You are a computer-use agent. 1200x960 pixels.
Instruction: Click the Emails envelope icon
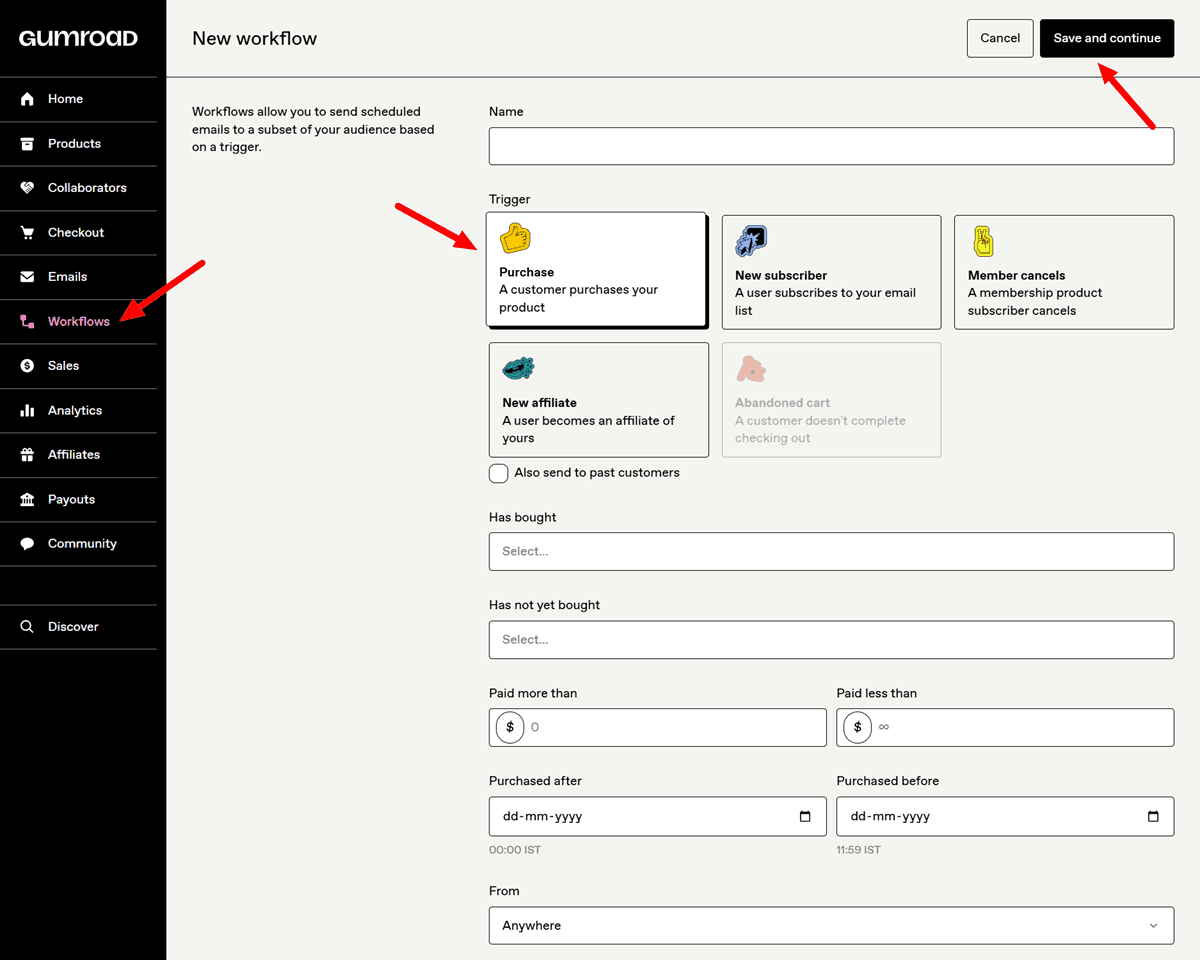(27, 277)
